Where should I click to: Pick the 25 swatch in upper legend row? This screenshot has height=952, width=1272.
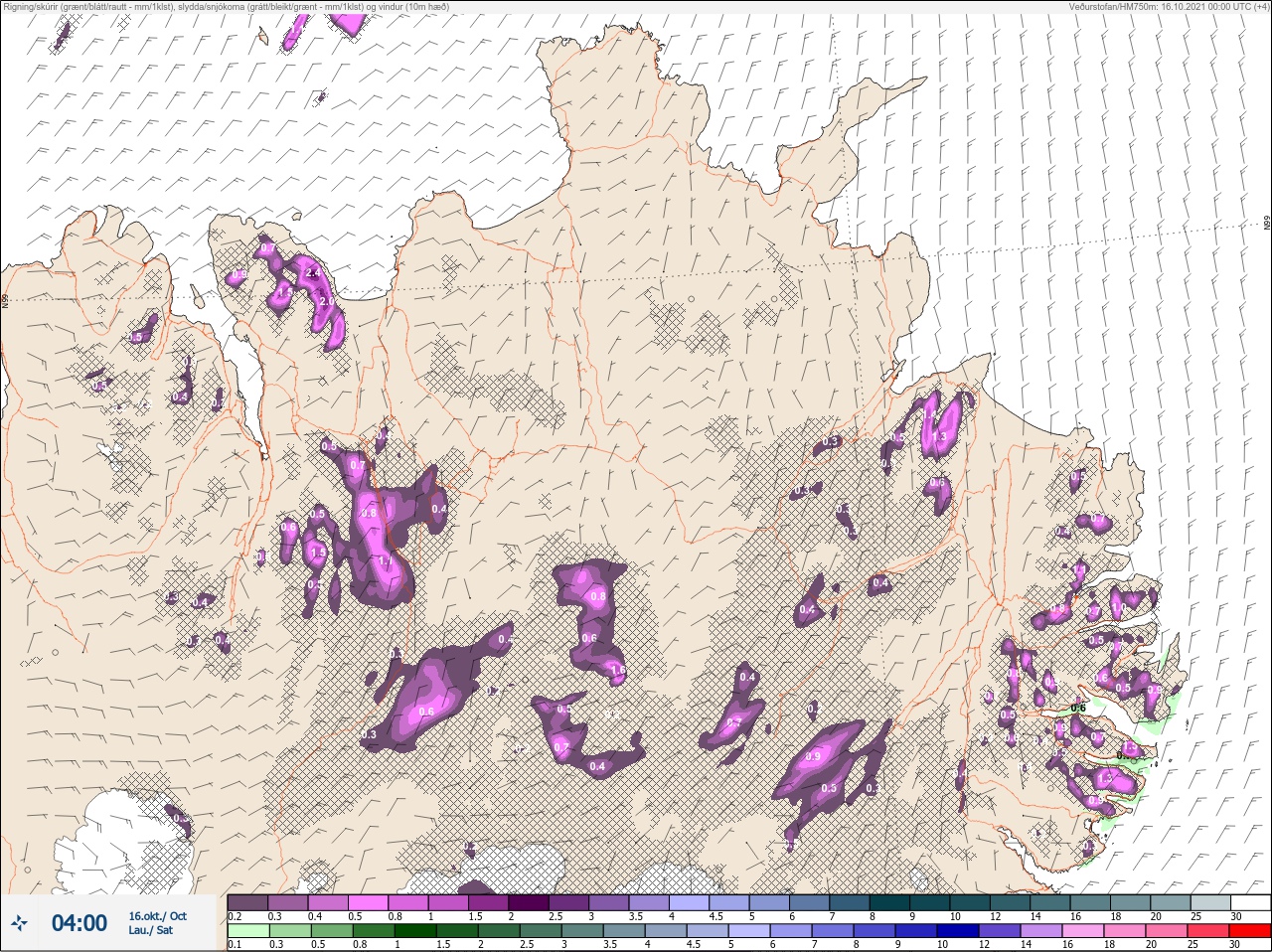tap(1209, 902)
